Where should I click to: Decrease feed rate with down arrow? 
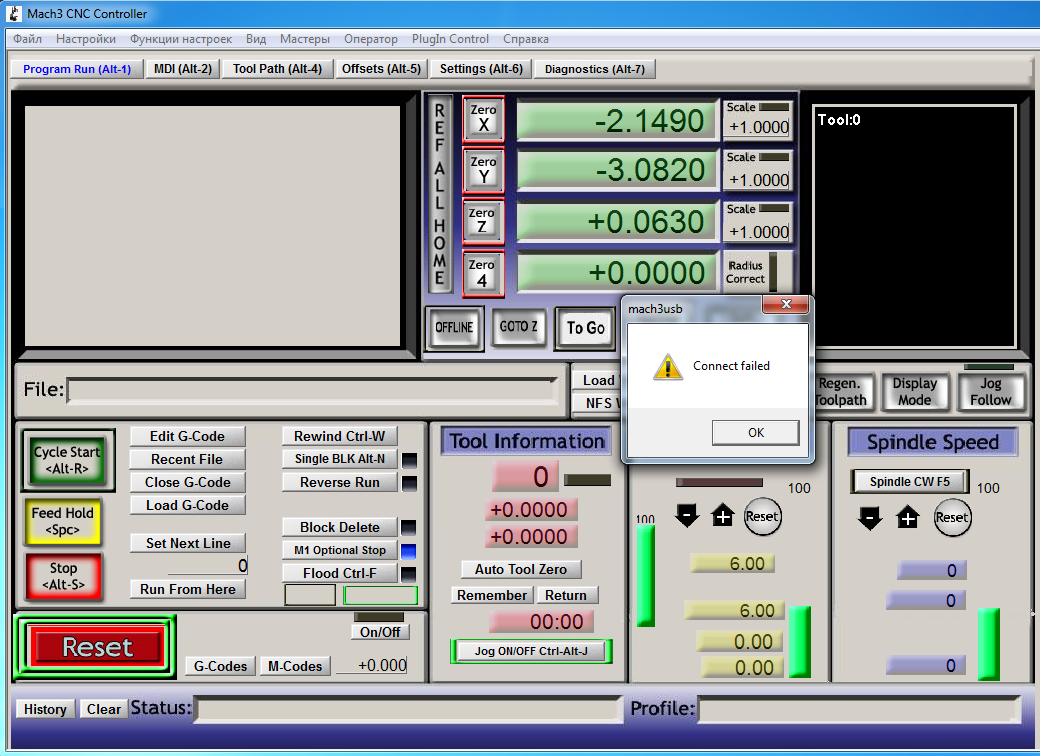click(687, 515)
